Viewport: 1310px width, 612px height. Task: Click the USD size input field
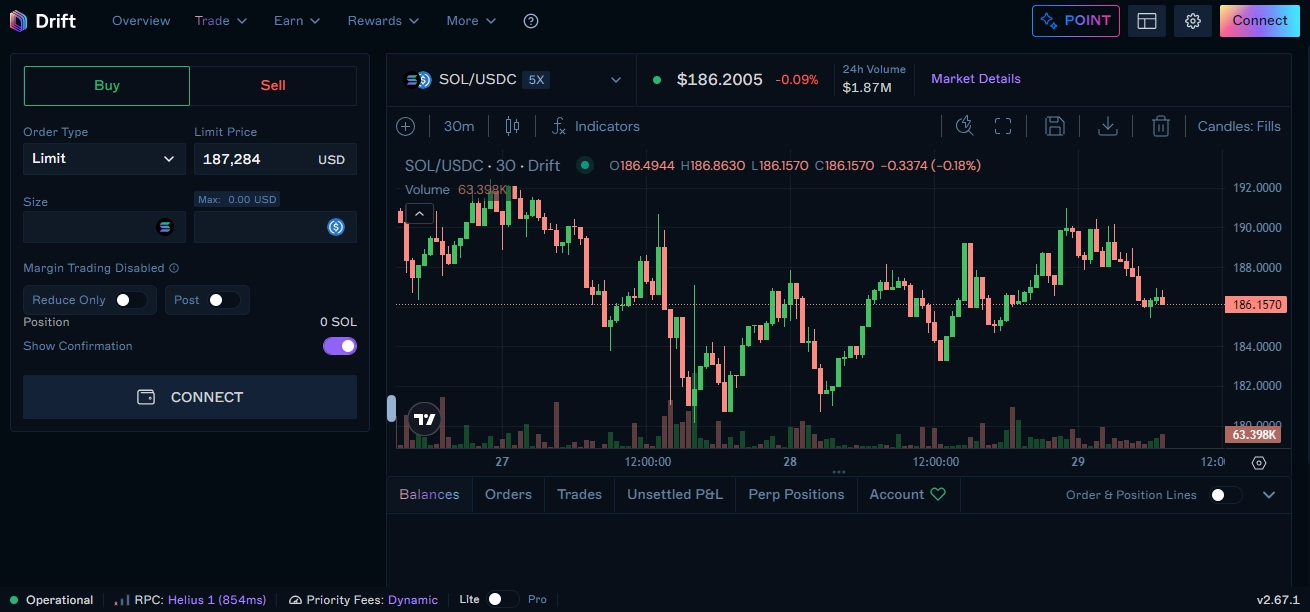click(275, 227)
